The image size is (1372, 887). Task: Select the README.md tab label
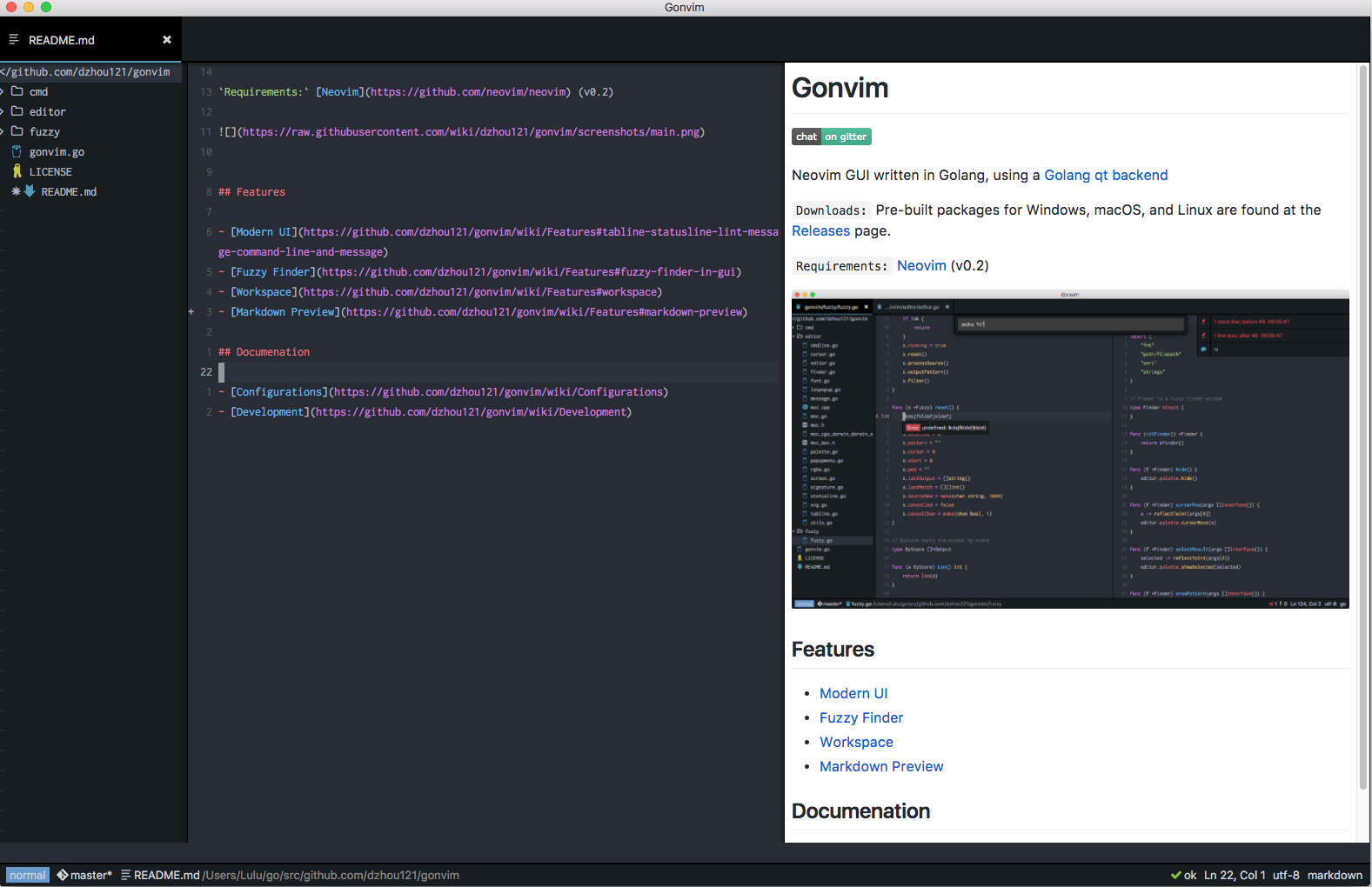[x=62, y=40]
